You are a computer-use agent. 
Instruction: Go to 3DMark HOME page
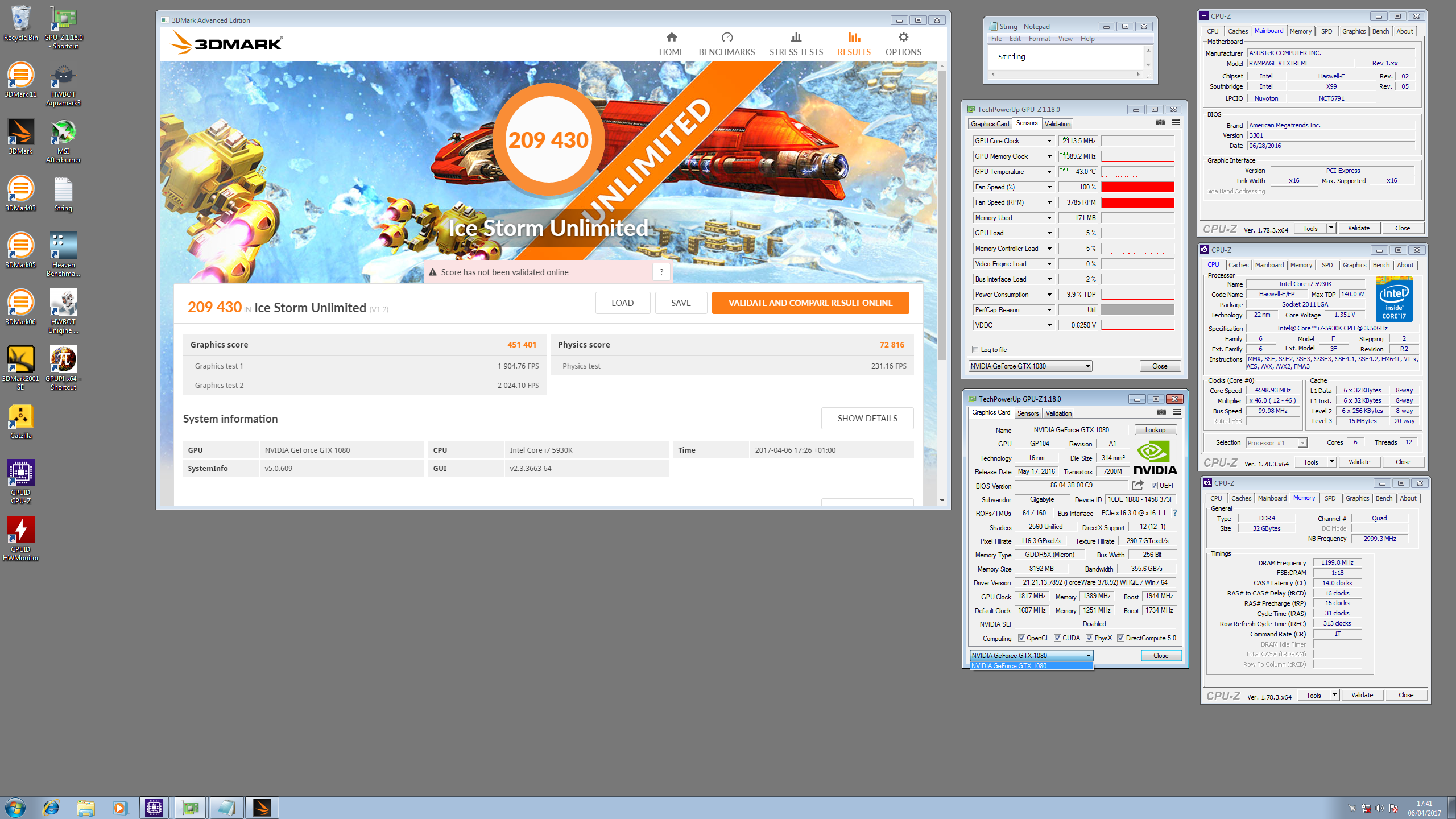click(671, 44)
